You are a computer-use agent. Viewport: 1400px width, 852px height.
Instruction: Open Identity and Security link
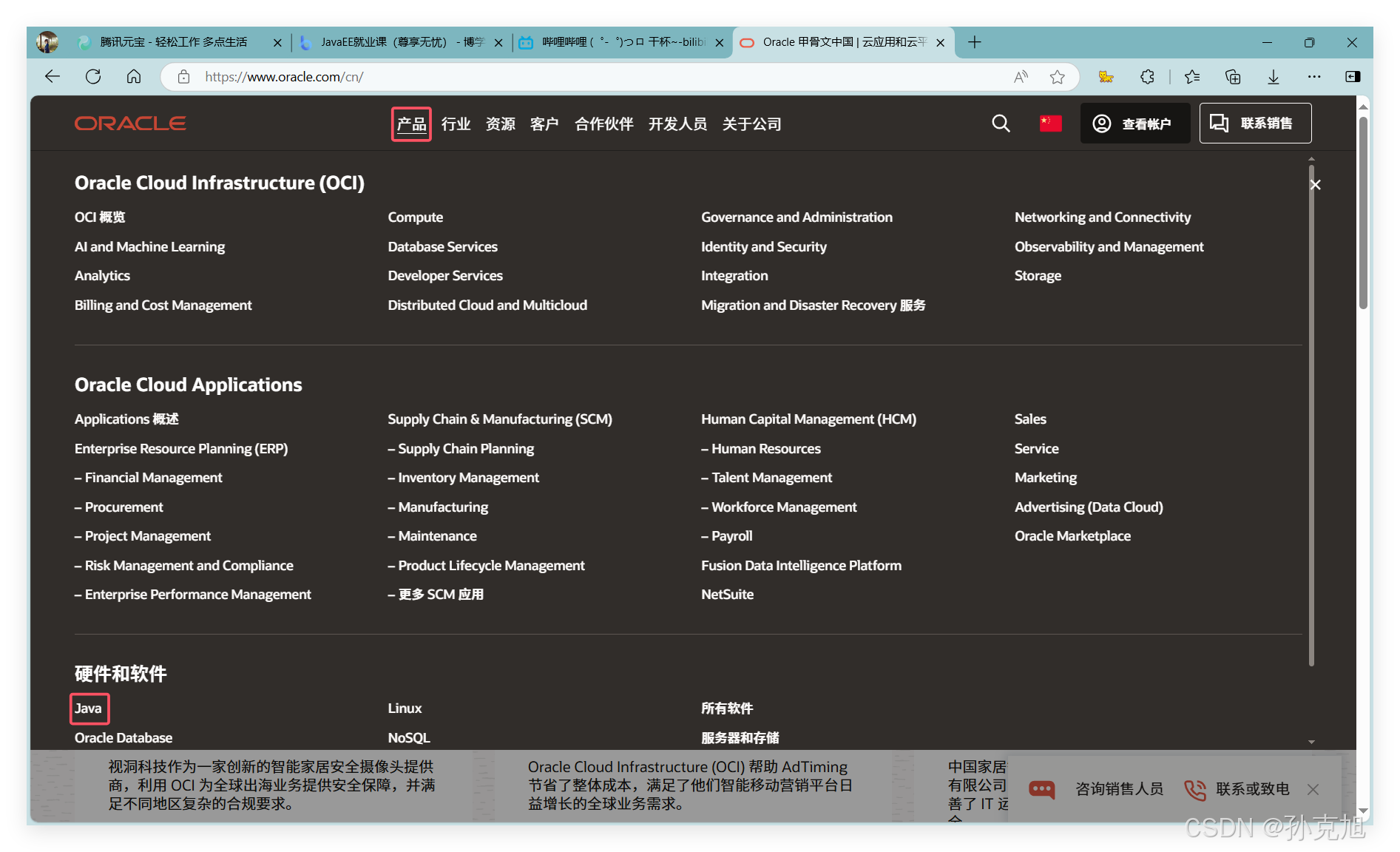point(763,247)
